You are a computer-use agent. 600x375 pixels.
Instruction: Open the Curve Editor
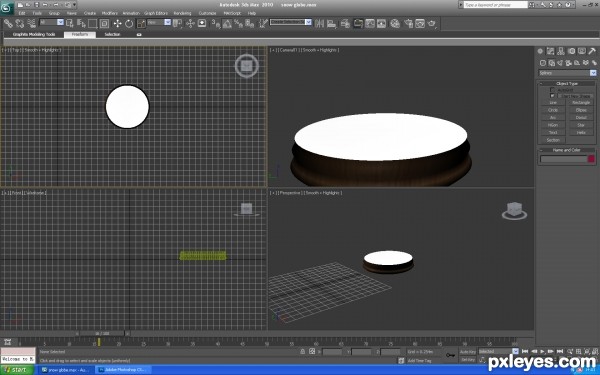[x=370, y=23]
